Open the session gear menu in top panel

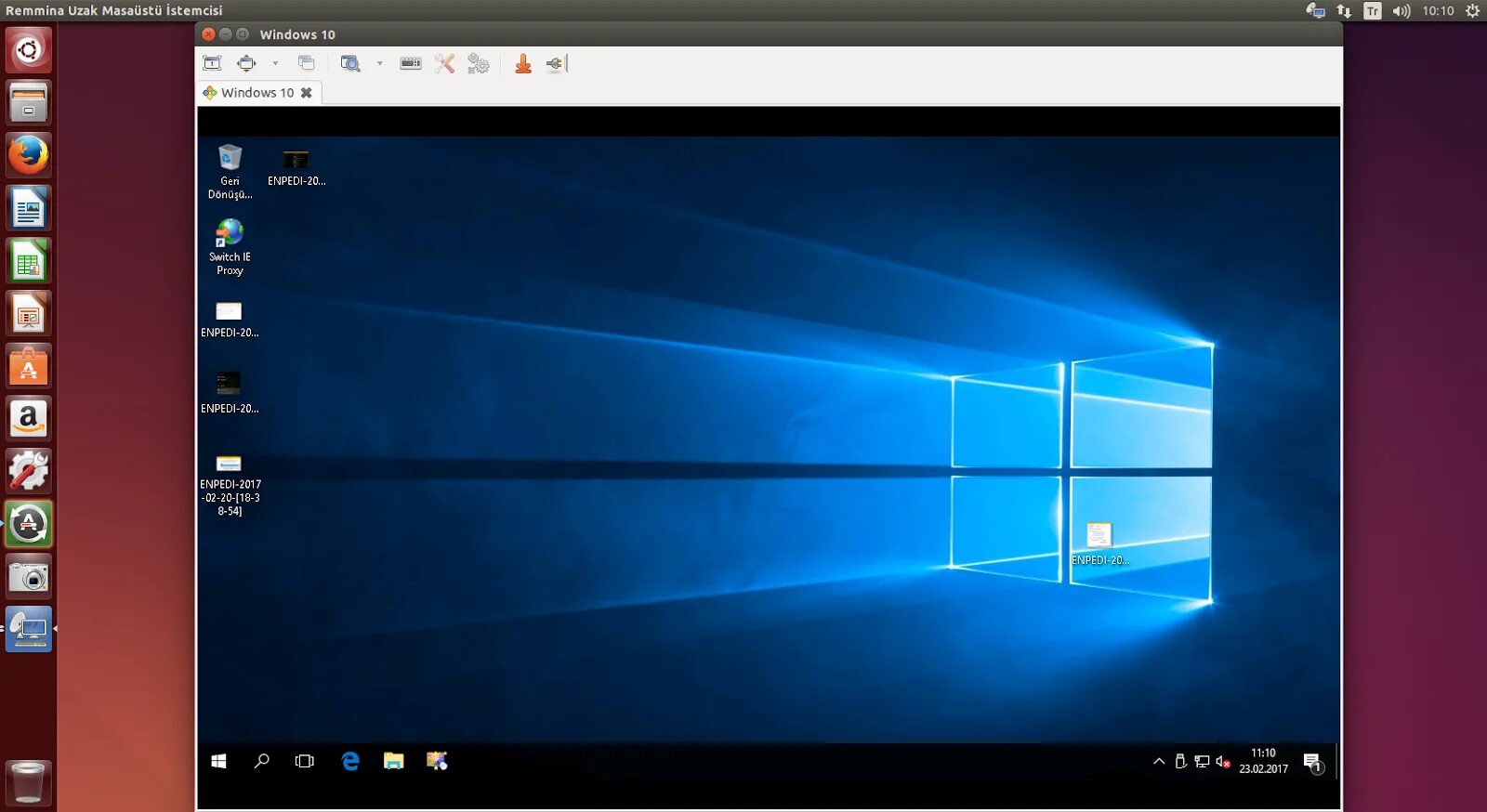tap(1472, 11)
